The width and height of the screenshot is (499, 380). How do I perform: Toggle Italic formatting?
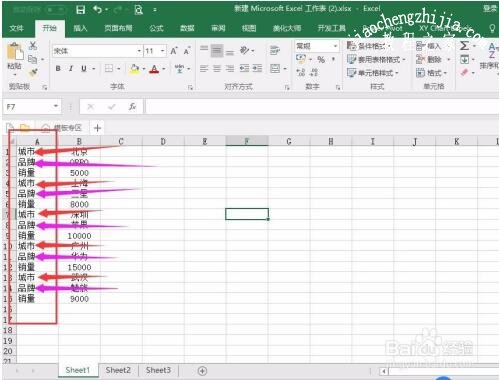[x=71, y=68]
